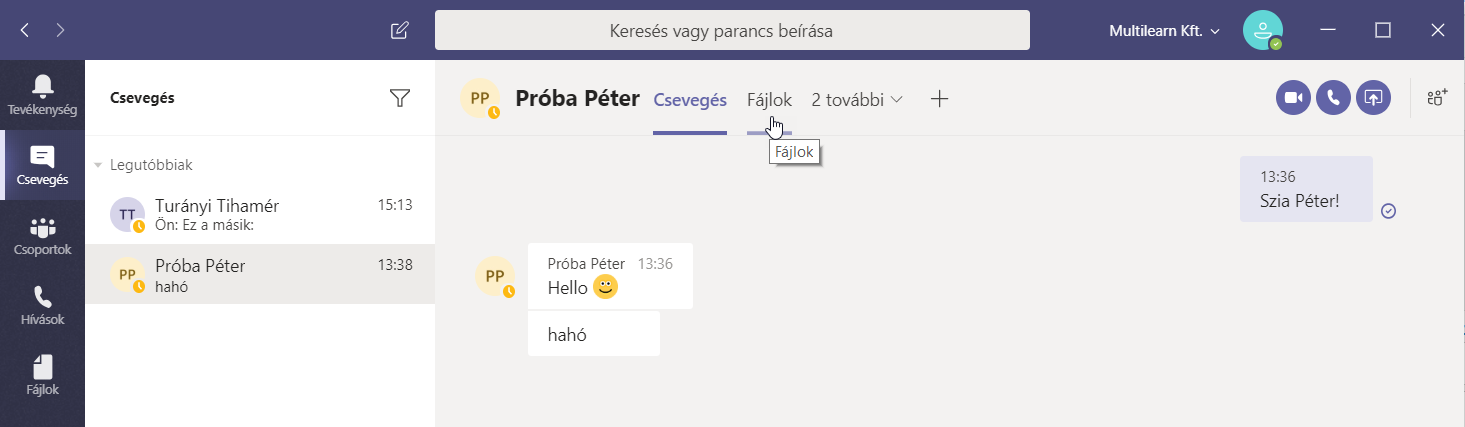Add a new tab with the plus button
Screen dimensions: 1465x427
coord(939,99)
